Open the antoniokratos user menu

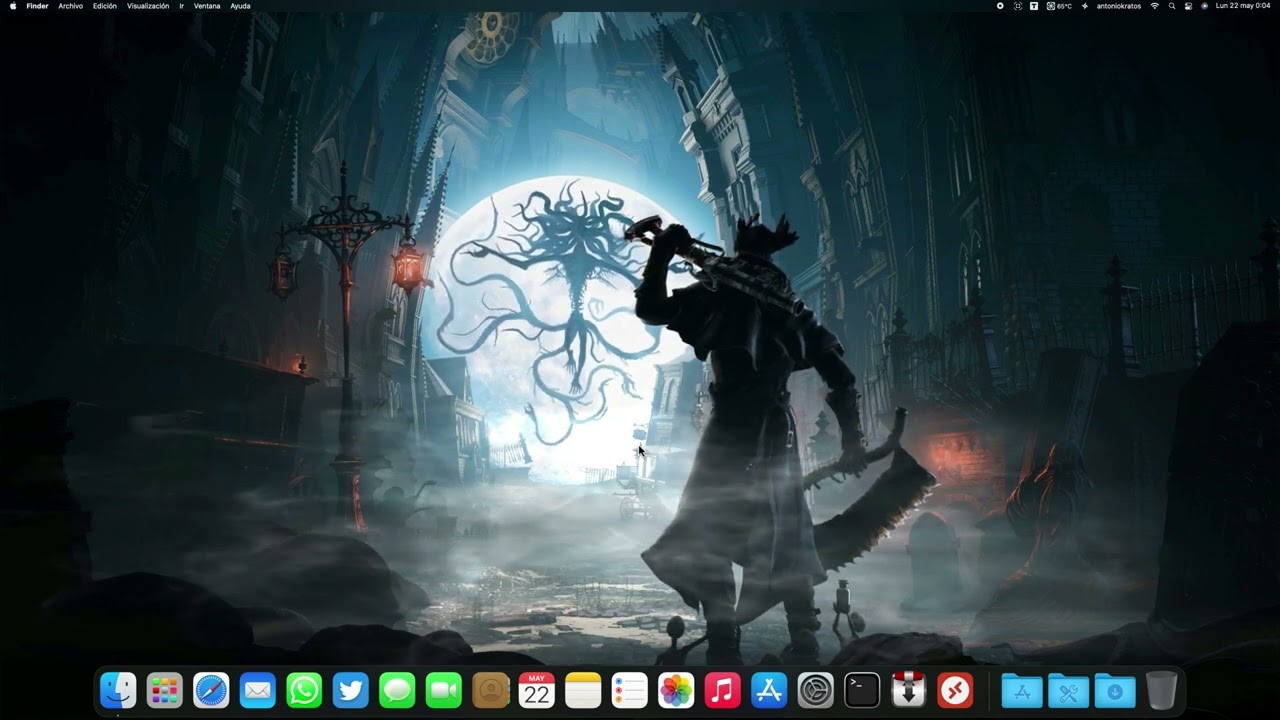1119,6
